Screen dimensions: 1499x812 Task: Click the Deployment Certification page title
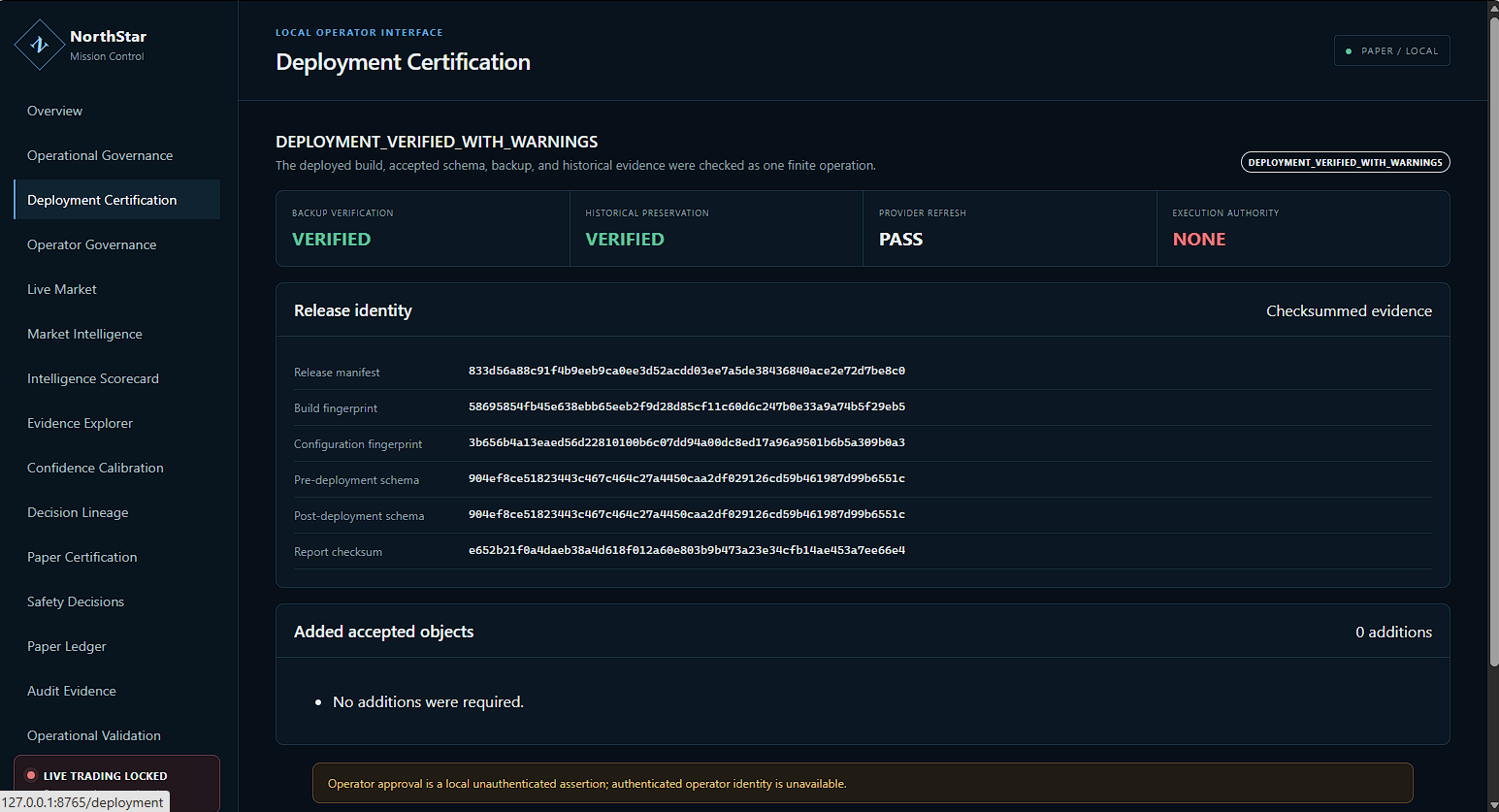click(x=403, y=62)
